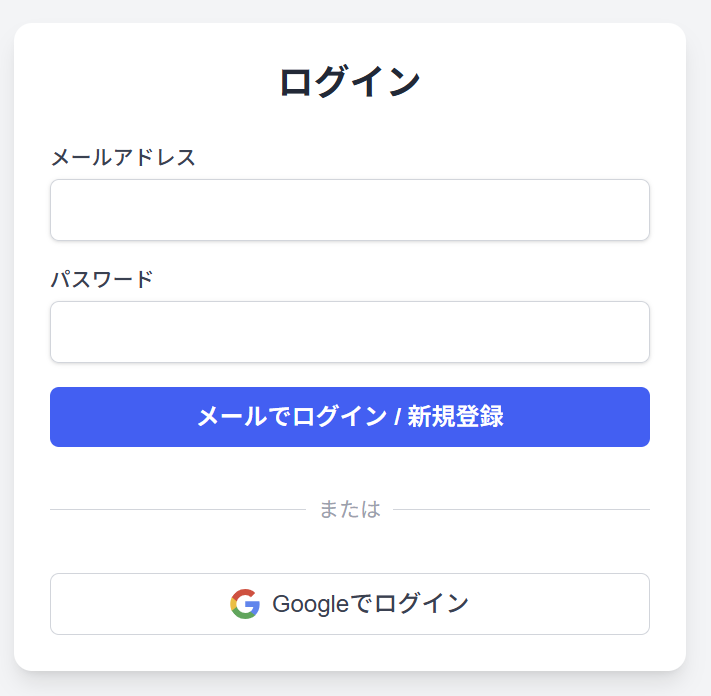This screenshot has height=696, width=711.
Task: Place cursor in the email address box
Action: point(350,210)
